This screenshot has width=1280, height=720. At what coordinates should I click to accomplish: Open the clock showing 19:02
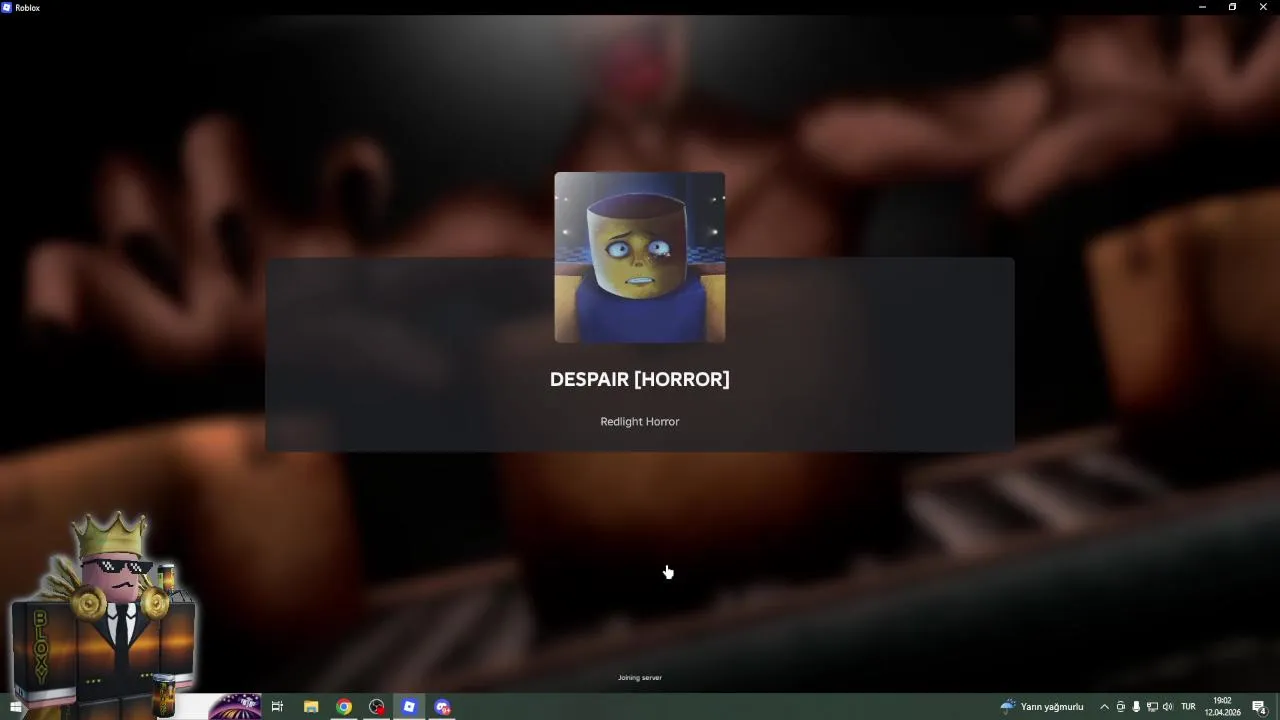(x=1222, y=707)
